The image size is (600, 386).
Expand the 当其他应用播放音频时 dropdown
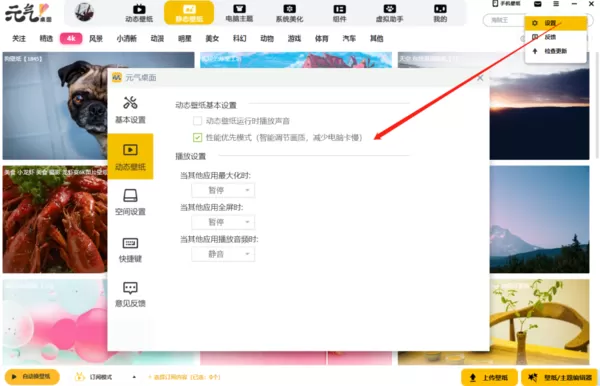223,254
